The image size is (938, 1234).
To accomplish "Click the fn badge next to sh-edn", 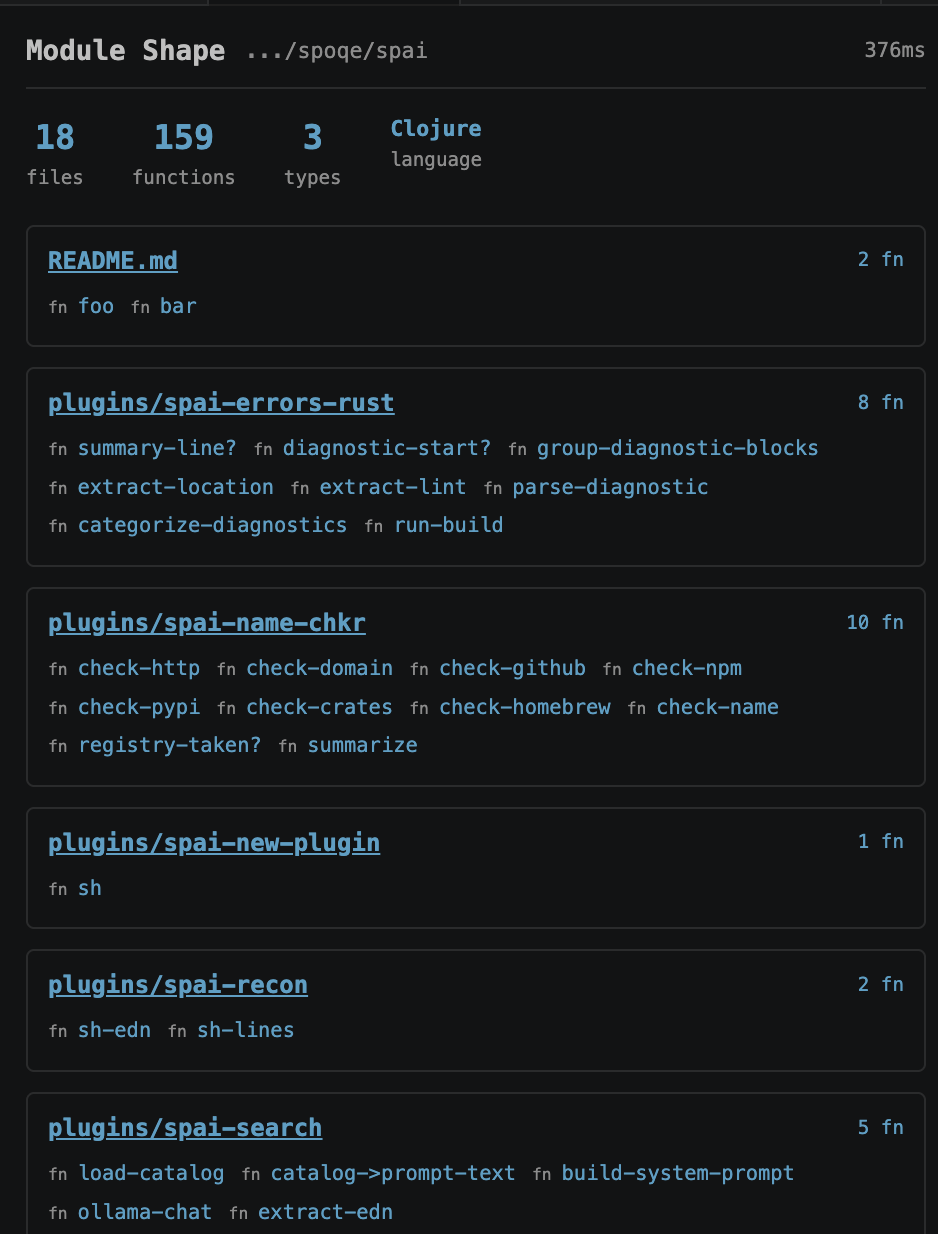I will pos(58,1031).
